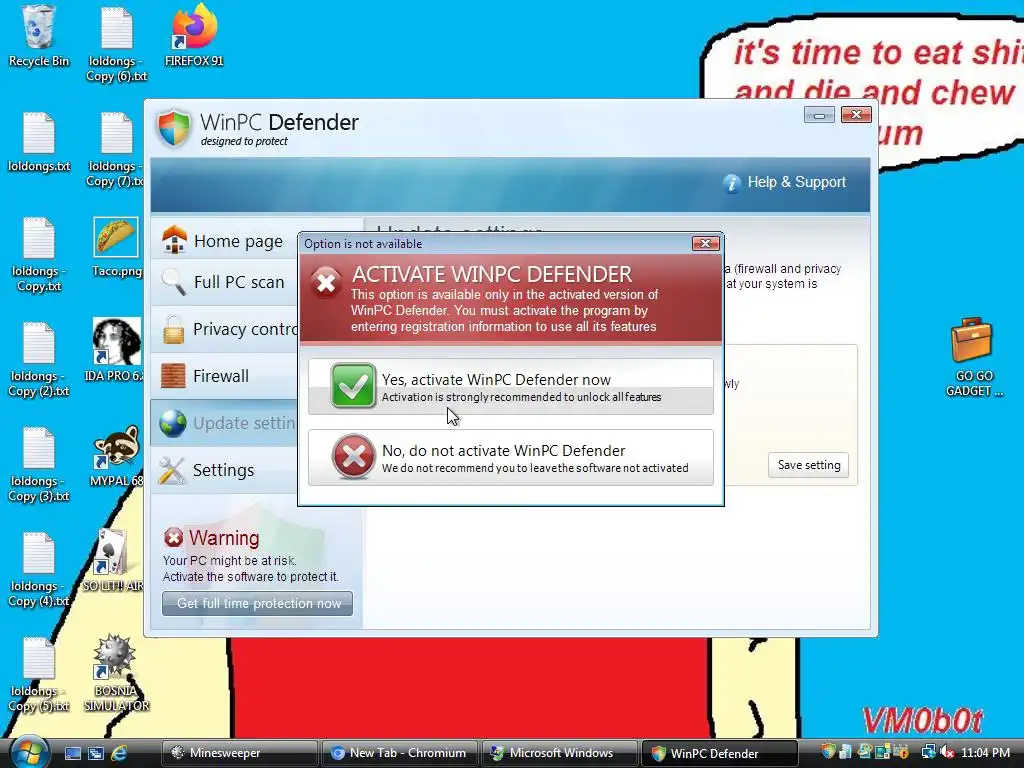1024x768 pixels.
Task: Open the Settings sidebar item
Action: (x=223, y=470)
